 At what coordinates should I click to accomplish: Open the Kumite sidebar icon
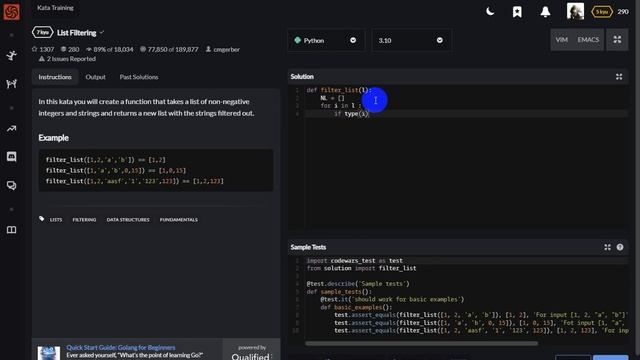click(x=11, y=84)
